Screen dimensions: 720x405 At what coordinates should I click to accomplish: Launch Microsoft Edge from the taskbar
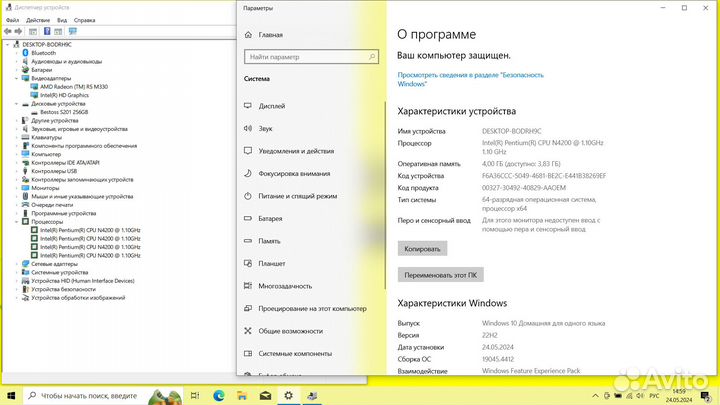pos(219,395)
